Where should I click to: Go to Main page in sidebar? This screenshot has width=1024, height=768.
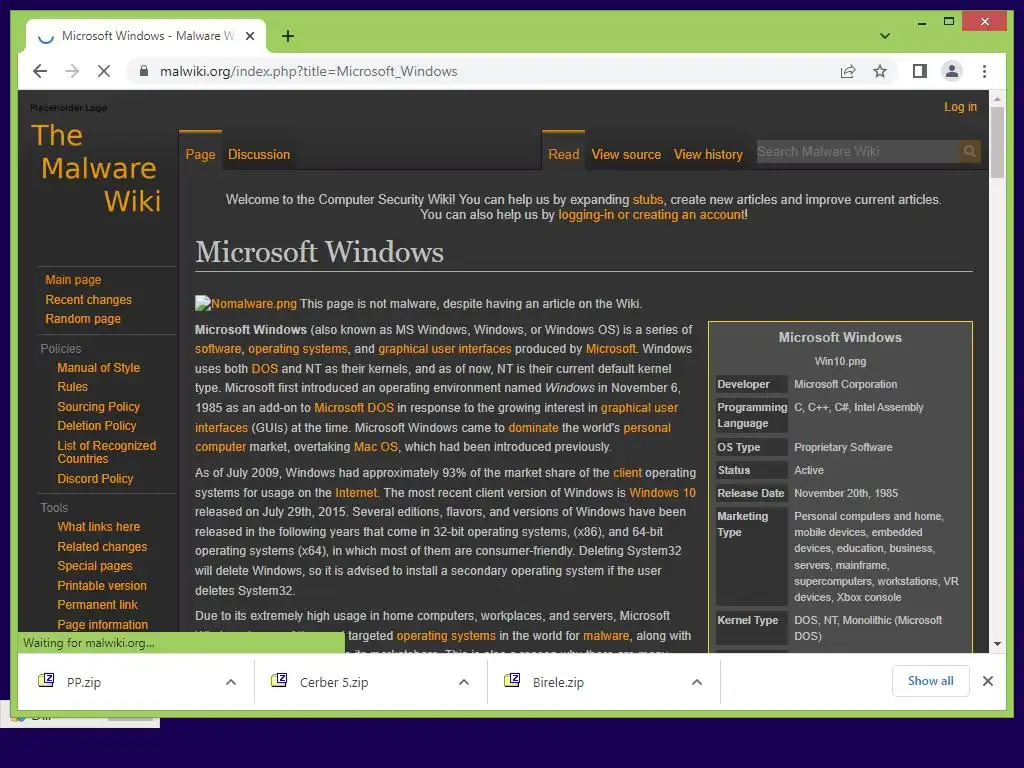(x=73, y=280)
